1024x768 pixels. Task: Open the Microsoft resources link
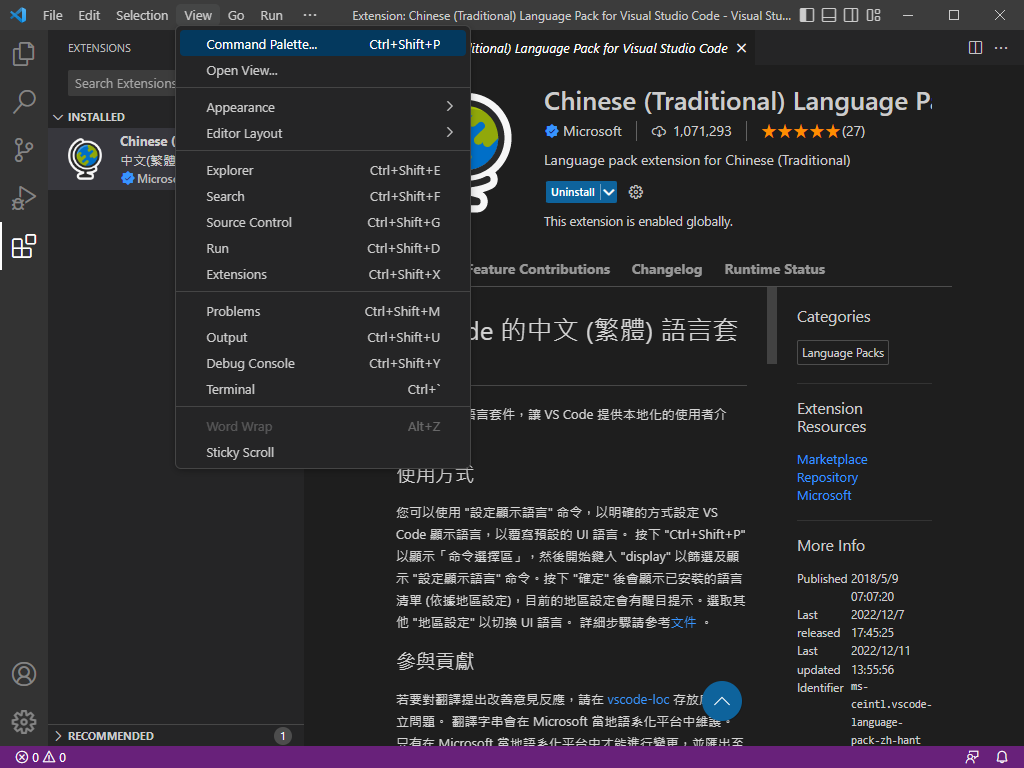point(824,496)
